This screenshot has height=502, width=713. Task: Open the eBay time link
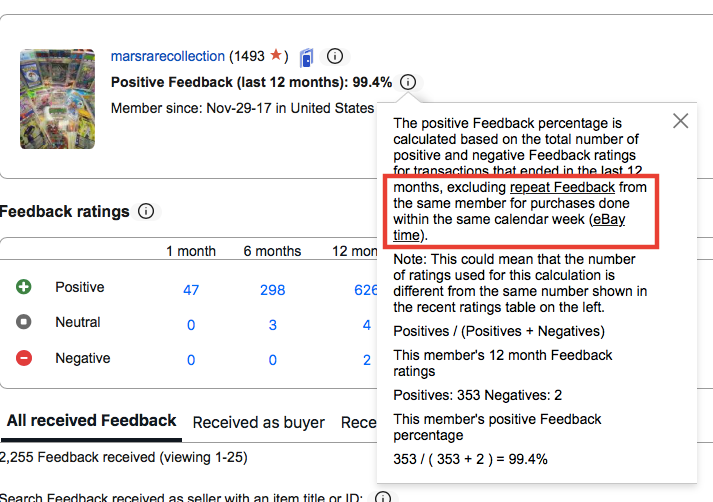point(509,227)
